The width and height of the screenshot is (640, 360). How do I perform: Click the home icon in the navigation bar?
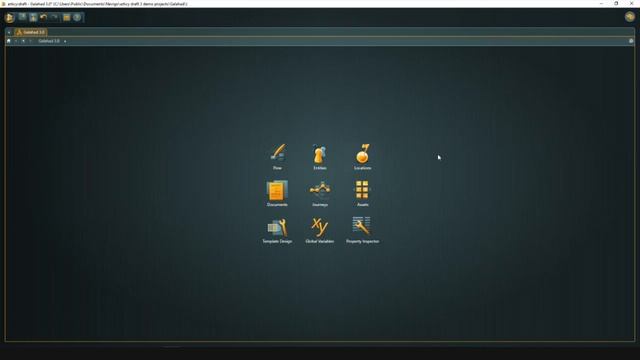(x=9, y=41)
